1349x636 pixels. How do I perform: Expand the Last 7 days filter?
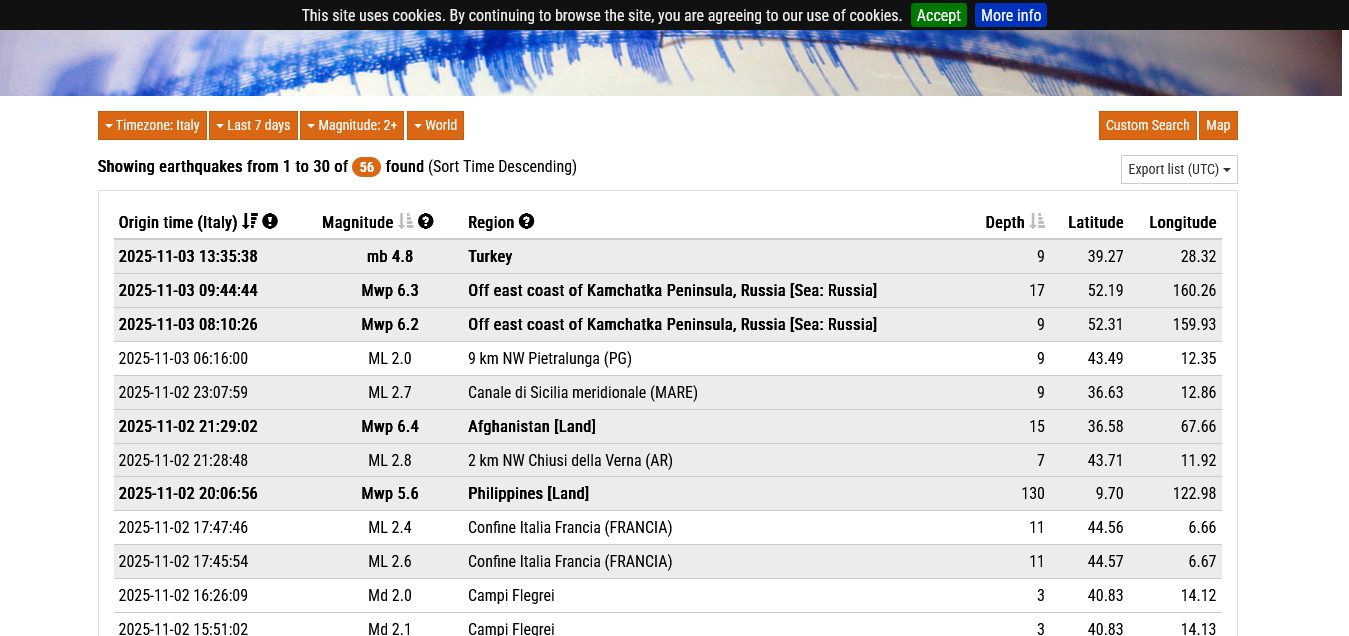pyautogui.click(x=253, y=125)
